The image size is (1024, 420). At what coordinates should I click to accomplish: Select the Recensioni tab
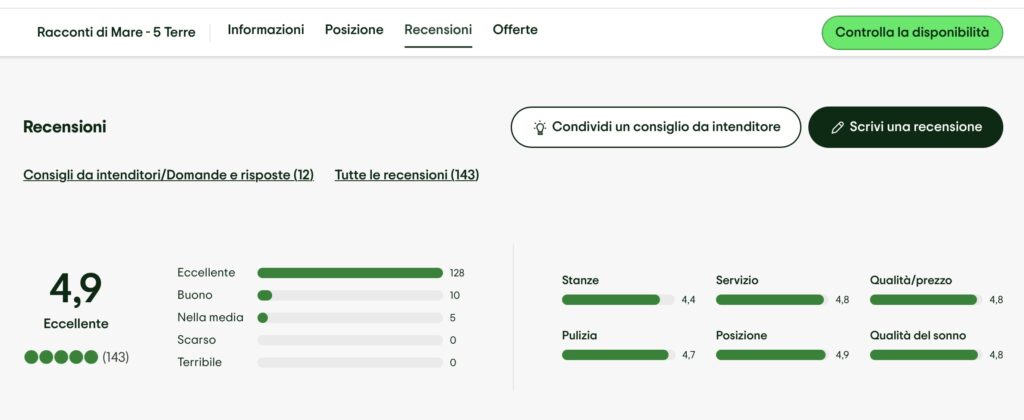438,30
